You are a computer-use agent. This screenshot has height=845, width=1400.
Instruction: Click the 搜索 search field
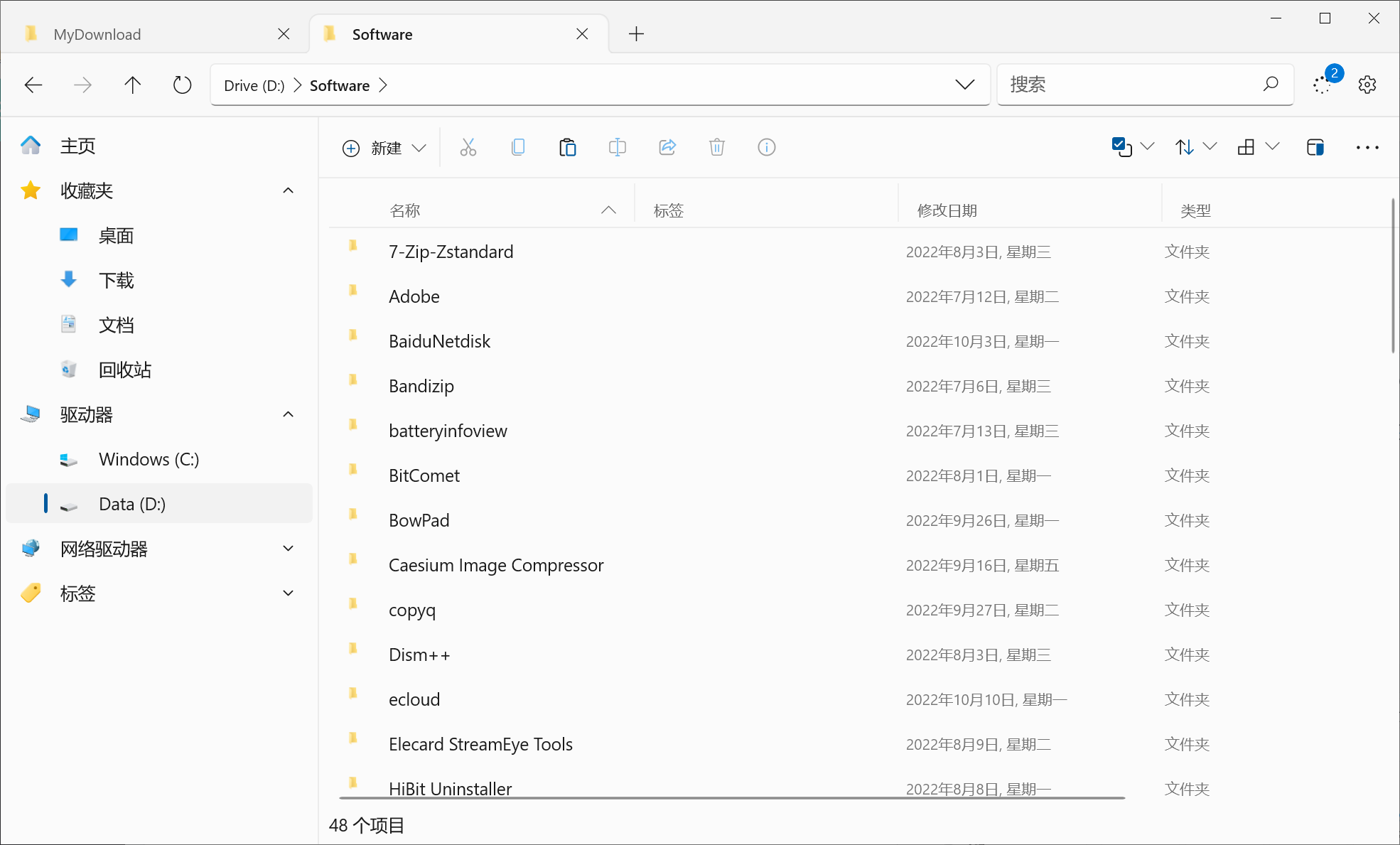pyautogui.click(x=1130, y=85)
